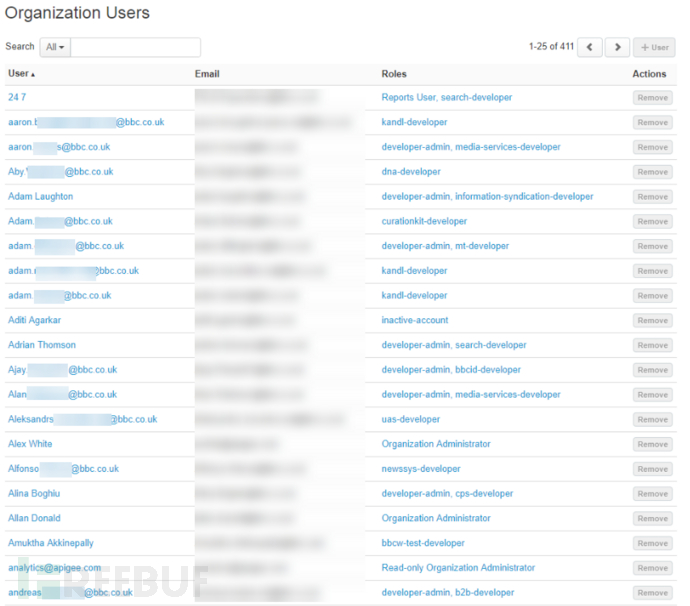Open the Alfonso user link

[63, 469]
